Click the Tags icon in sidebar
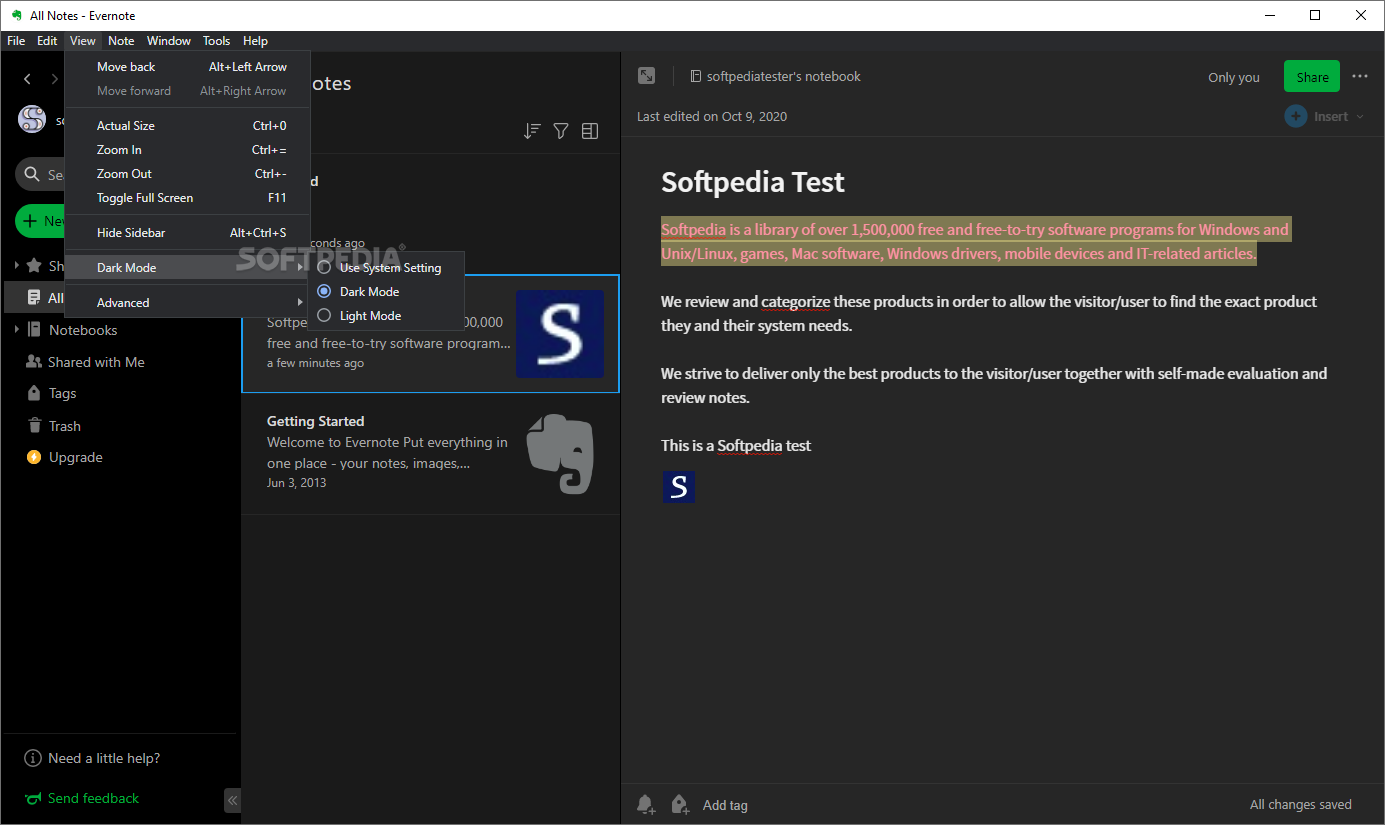This screenshot has height=825, width=1385. (x=34, y=393)
